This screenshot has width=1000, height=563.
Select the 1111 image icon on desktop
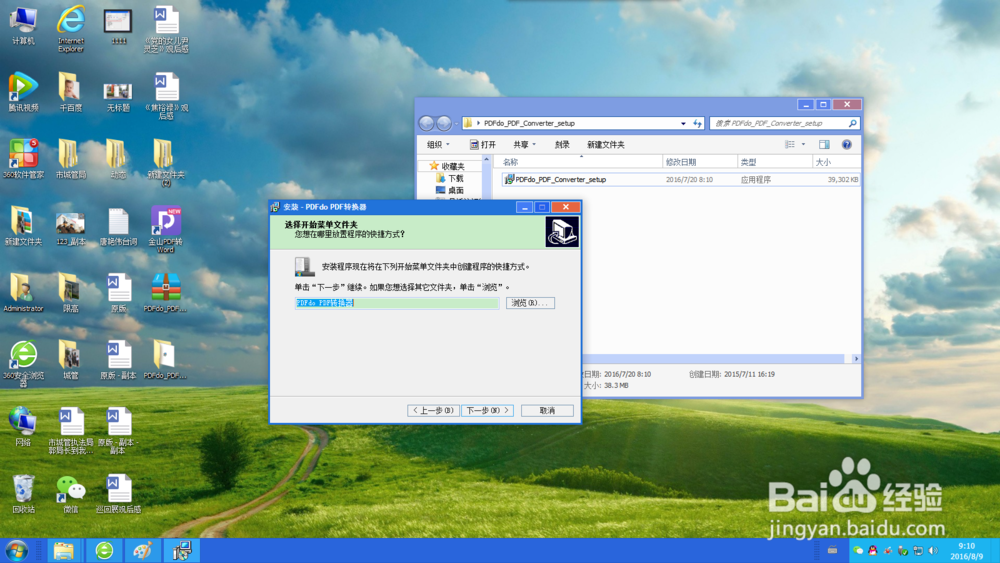118,27
